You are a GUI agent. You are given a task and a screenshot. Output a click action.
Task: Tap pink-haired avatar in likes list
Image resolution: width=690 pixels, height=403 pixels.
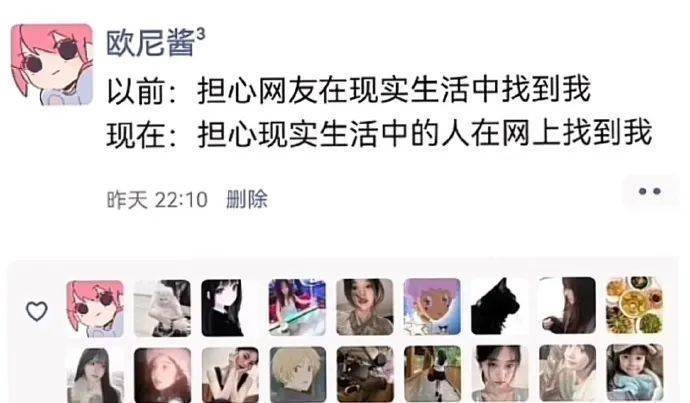[x=95, y=309]
